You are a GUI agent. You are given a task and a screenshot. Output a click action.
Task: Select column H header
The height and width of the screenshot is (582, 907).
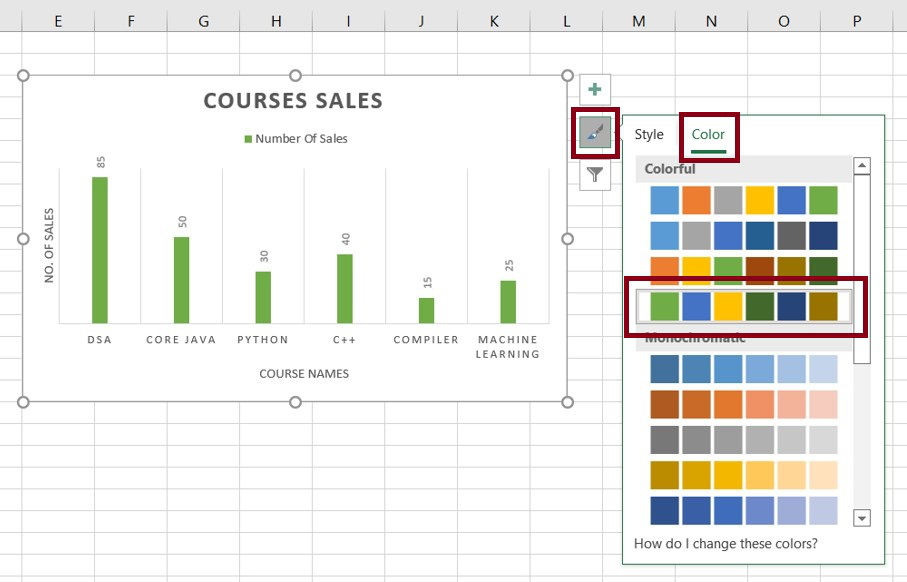click(276, 21)
